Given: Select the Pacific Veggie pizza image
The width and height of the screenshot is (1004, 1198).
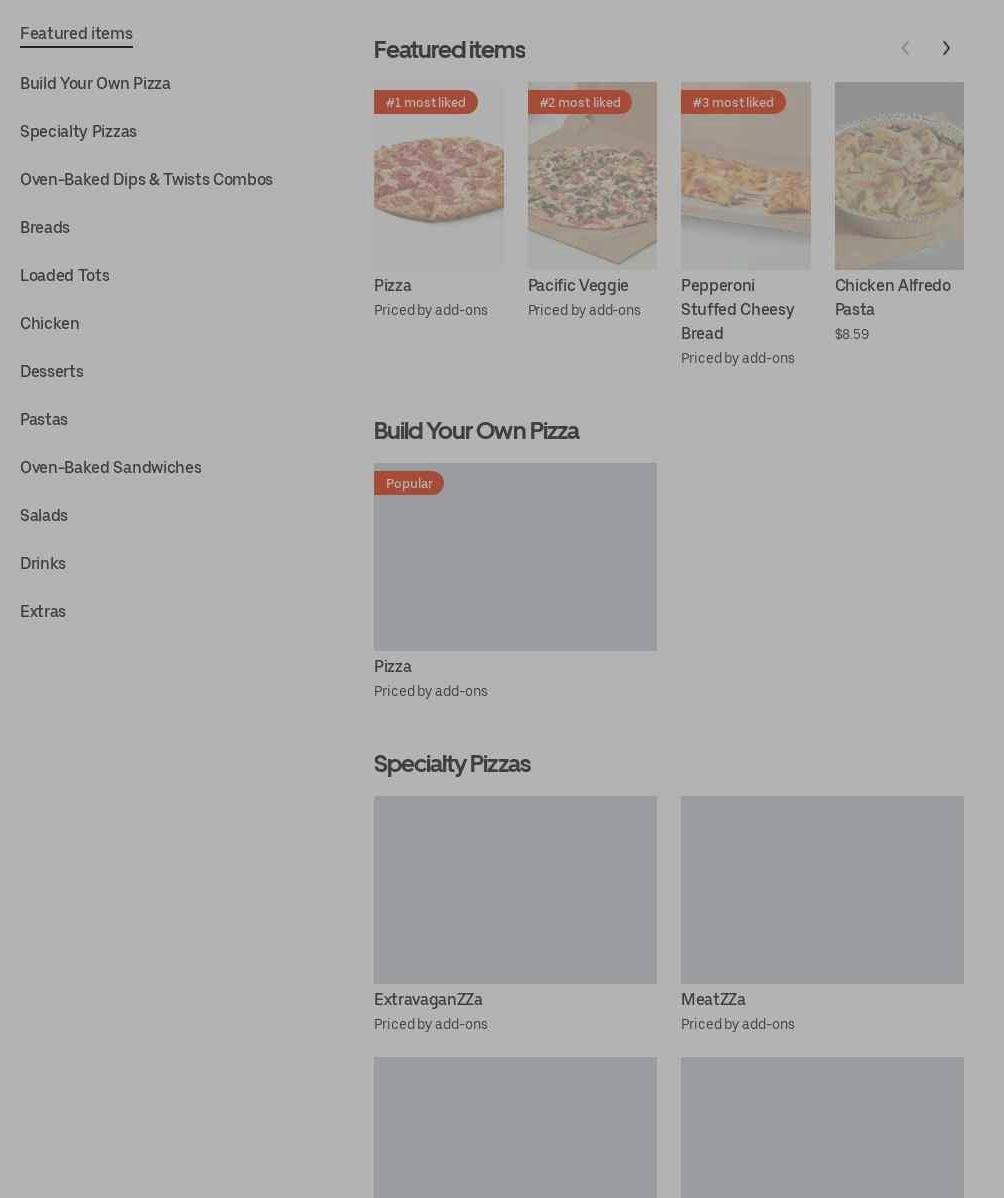Looking at the screenshot, I should (592, 176).
